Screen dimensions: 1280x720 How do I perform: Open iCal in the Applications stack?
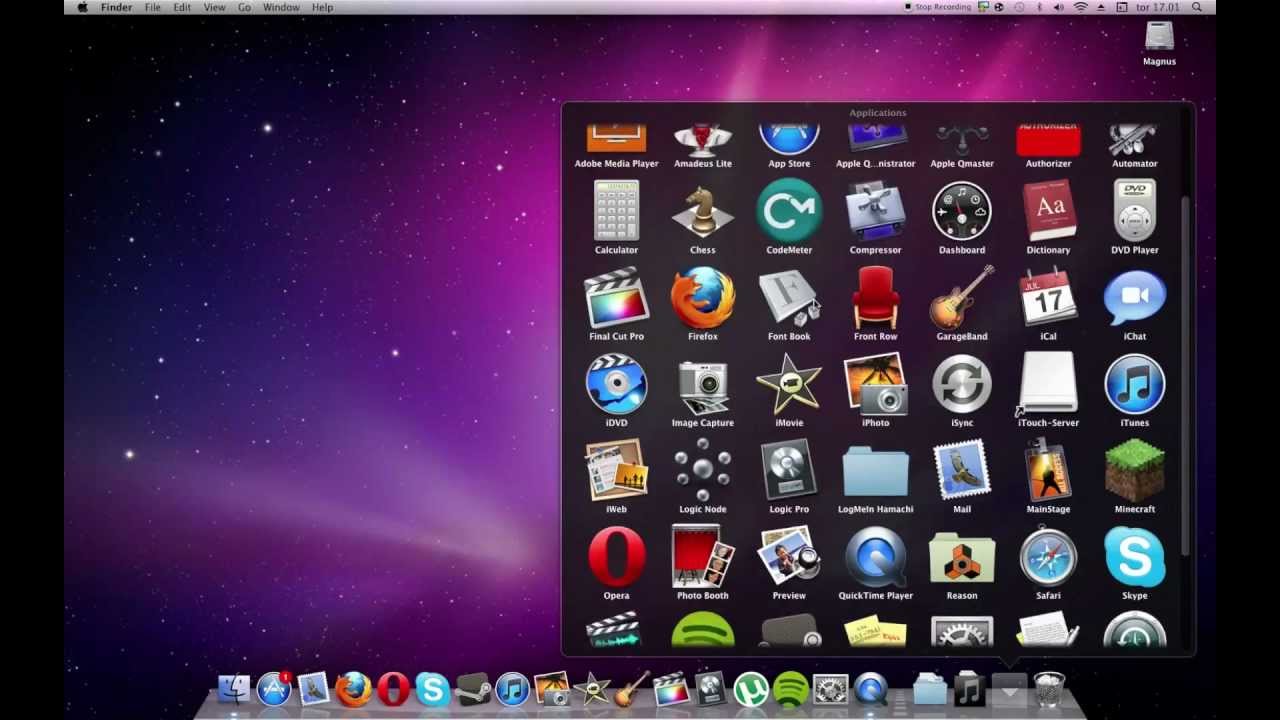[x=1048, y=298]
